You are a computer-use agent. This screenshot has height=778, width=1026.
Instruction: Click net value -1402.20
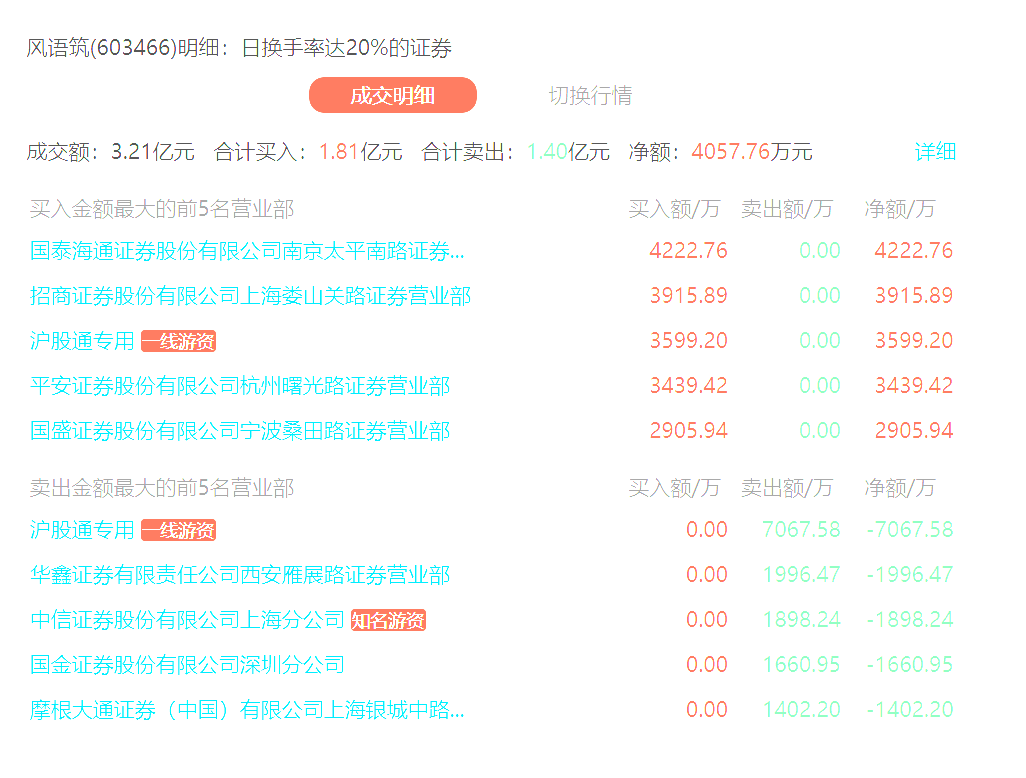(910, 709)
